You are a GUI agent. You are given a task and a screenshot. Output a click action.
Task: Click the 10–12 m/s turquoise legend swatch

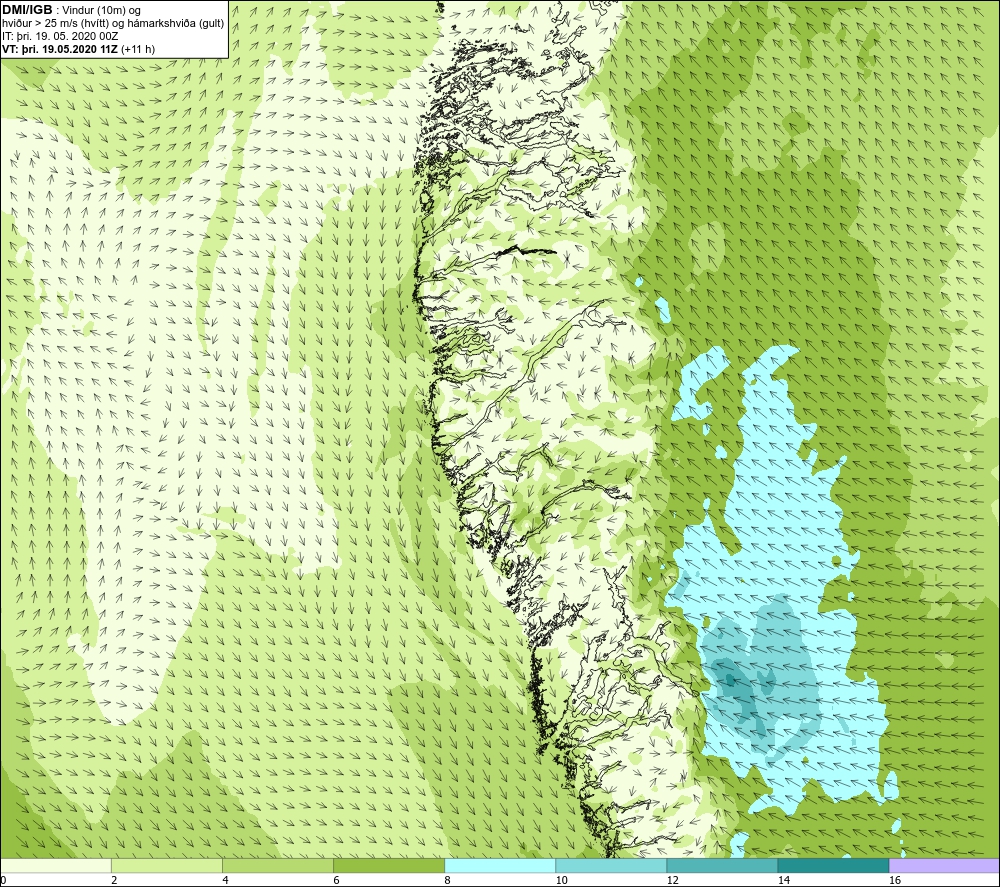[611, 866]
